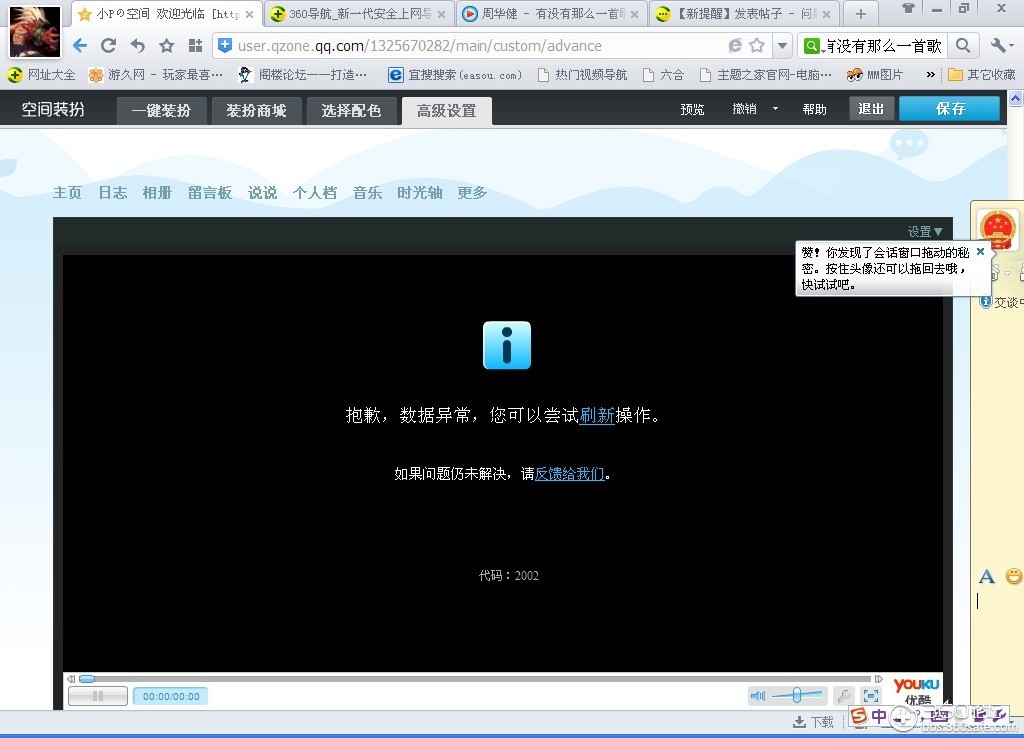Click the 反馈给我们 feedback link
1024x738 pixels.
click(569, 473)
